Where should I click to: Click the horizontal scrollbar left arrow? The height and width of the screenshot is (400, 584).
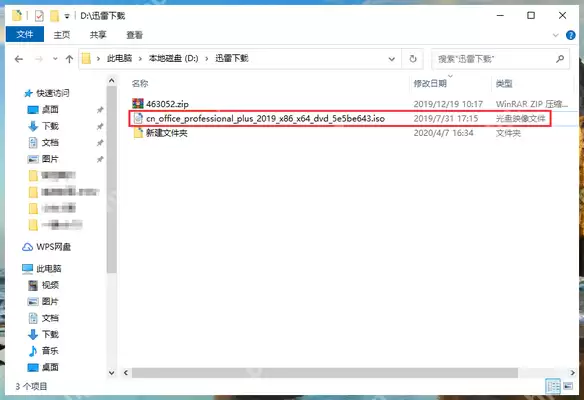tap(126, 372)
